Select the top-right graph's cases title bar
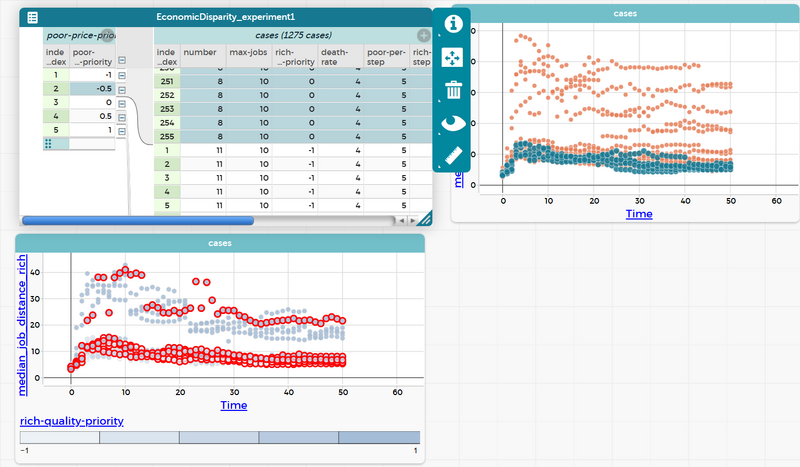 pyautogui.click(x=626, y=13)
